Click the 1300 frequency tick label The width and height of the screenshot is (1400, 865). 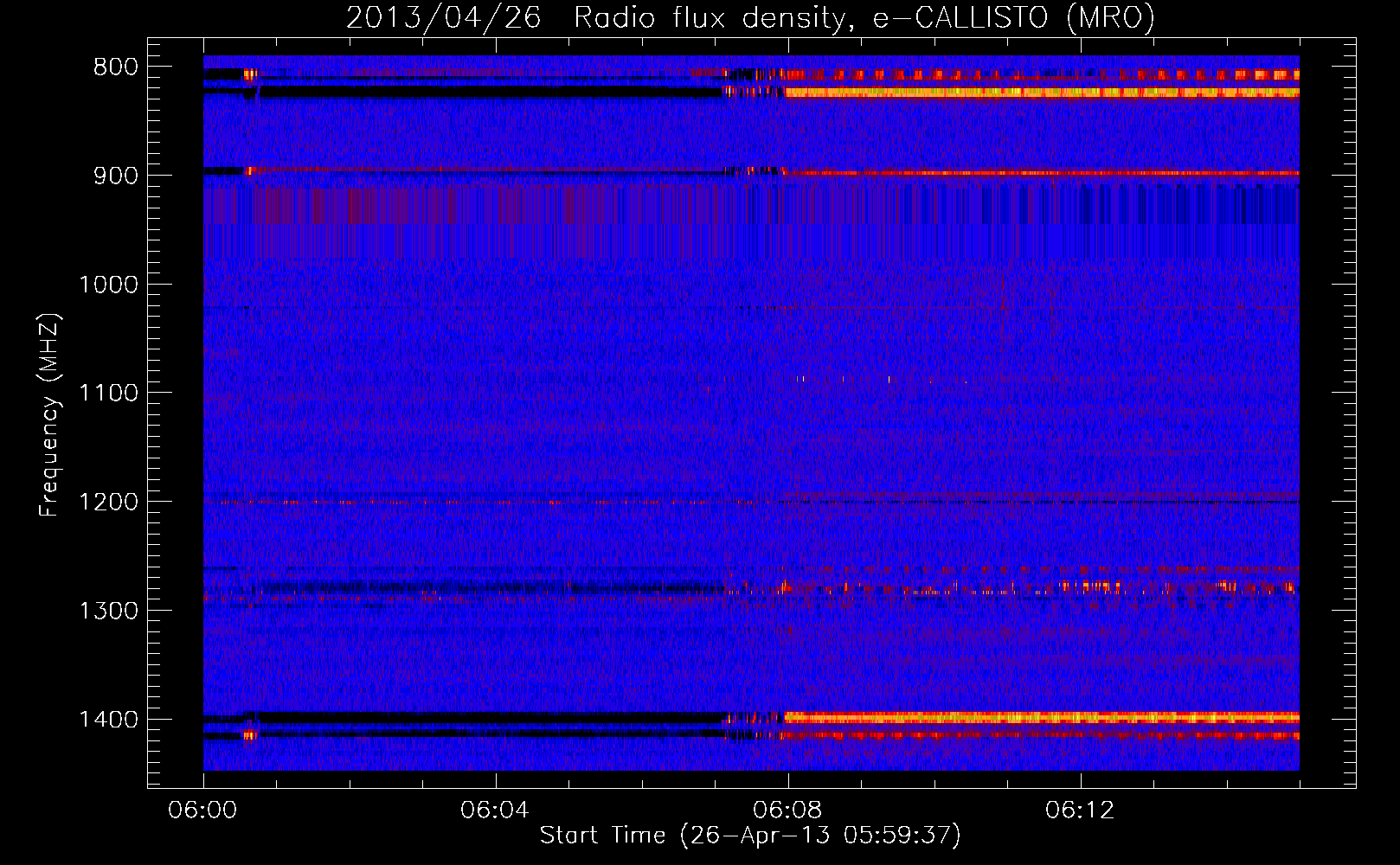click(108, 611)
